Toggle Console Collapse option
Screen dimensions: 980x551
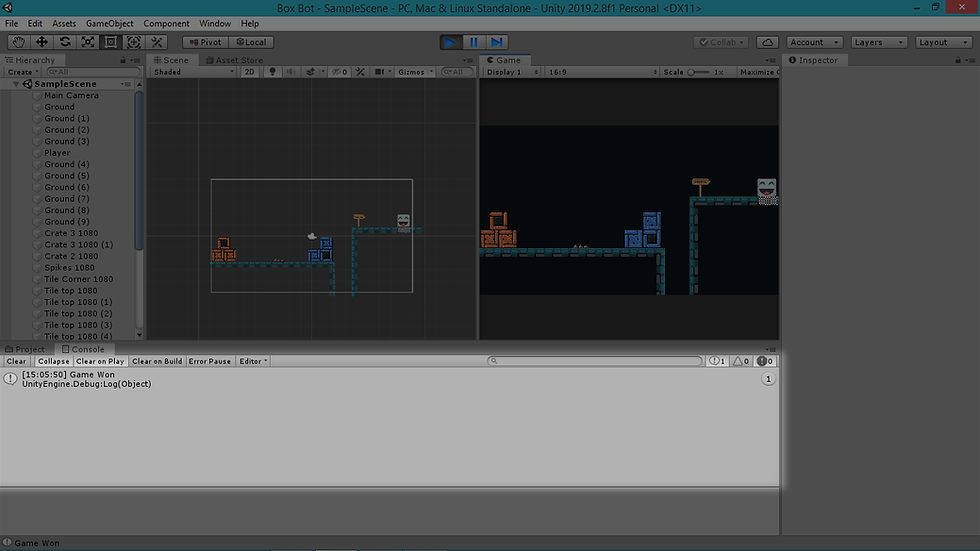pos(53,361)
